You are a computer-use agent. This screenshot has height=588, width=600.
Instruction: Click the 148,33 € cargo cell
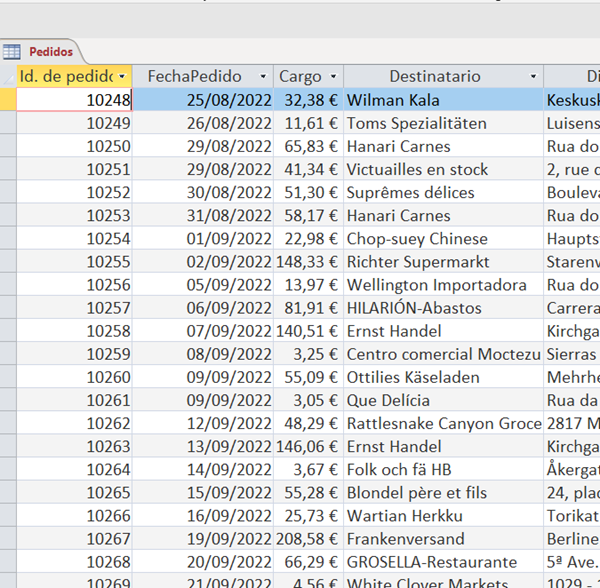point(308,262)
